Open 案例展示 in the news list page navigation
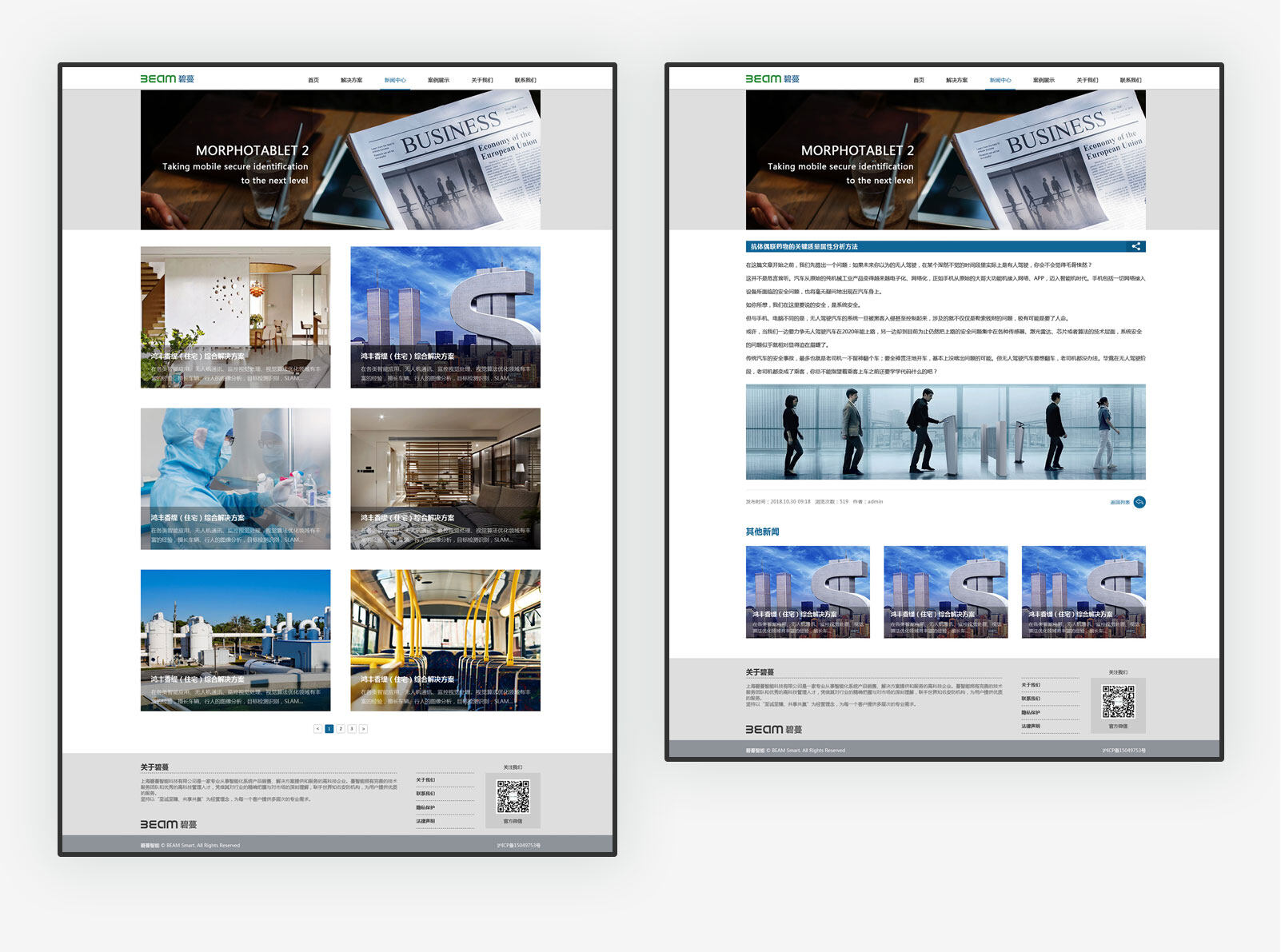The width and height of the screenshot is (1281, 952). point(438,80)
